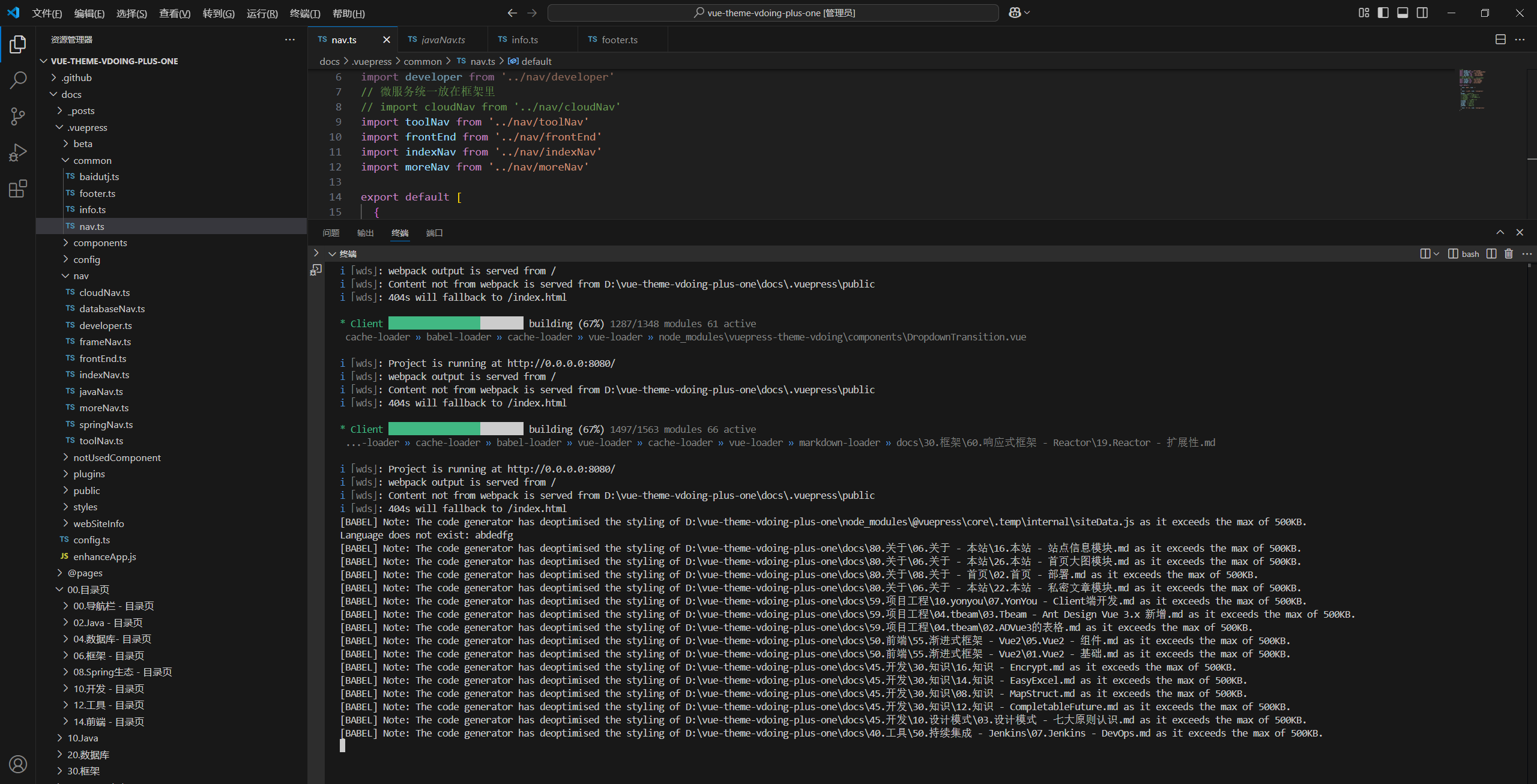Expand the notUsedComponent folder
Image resolution: width=1537 pixels, height=784 pixels.
click(65, 457)
